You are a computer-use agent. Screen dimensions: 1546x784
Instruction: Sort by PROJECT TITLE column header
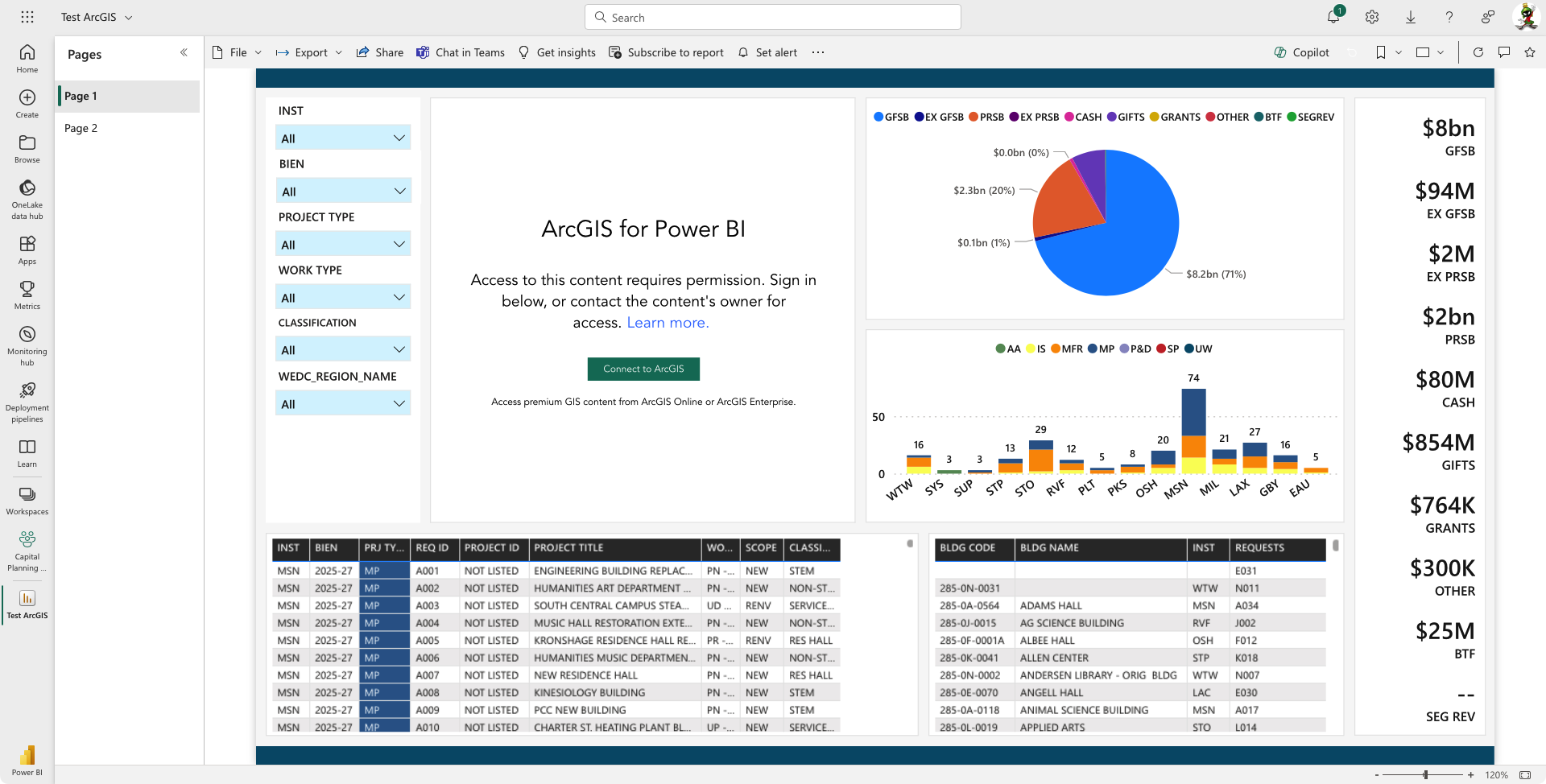tap(615, 548)
